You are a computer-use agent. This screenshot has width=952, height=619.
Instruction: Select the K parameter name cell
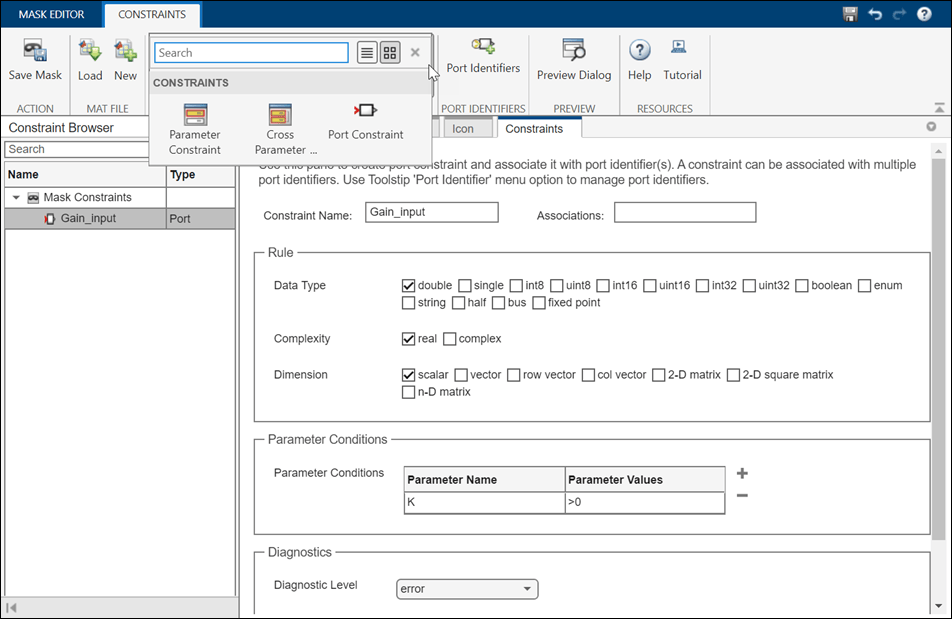[x=484, y=502]
